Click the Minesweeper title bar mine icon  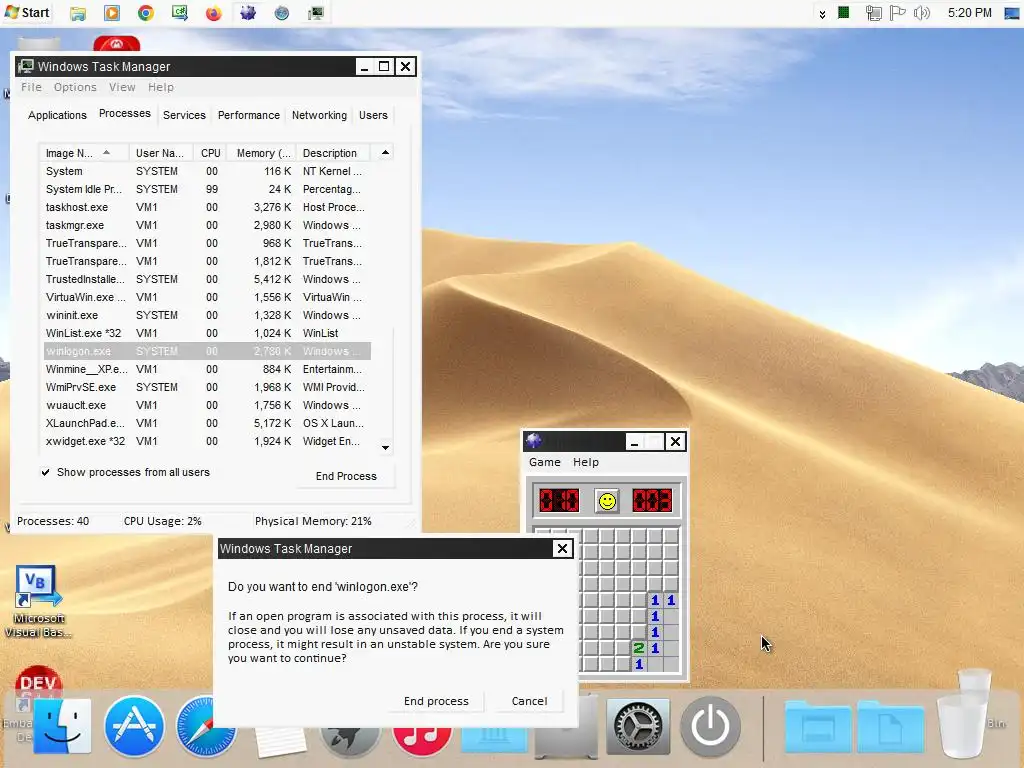point(534,441)
